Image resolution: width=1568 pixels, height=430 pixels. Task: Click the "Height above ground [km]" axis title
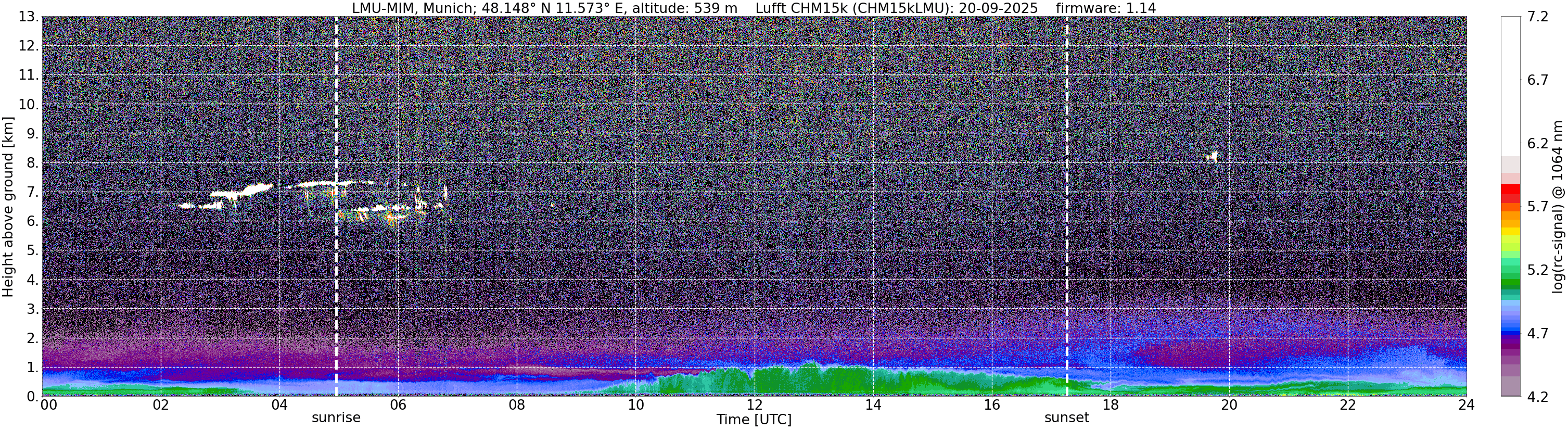coord(8,207)
